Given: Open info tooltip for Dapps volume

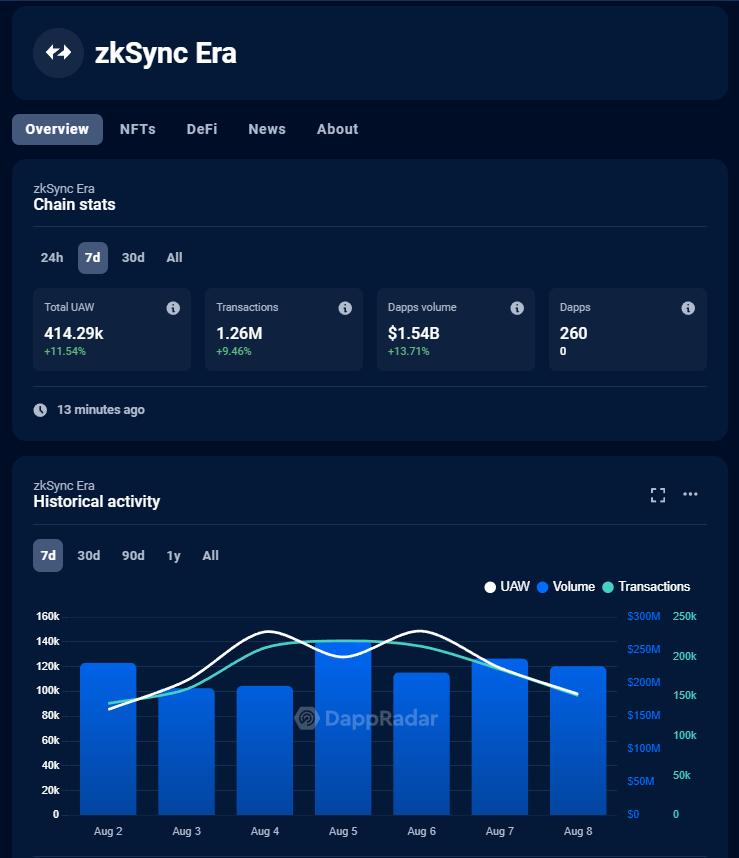Looking at the screenshot, I should point(517,308).
